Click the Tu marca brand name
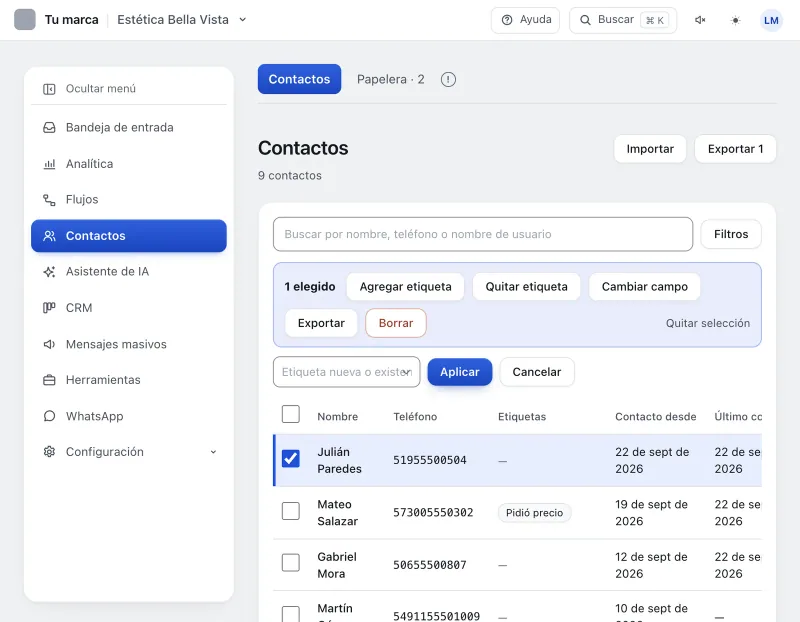Image resolution: width=800 pixels, height=622 pixels. point(71,20)
